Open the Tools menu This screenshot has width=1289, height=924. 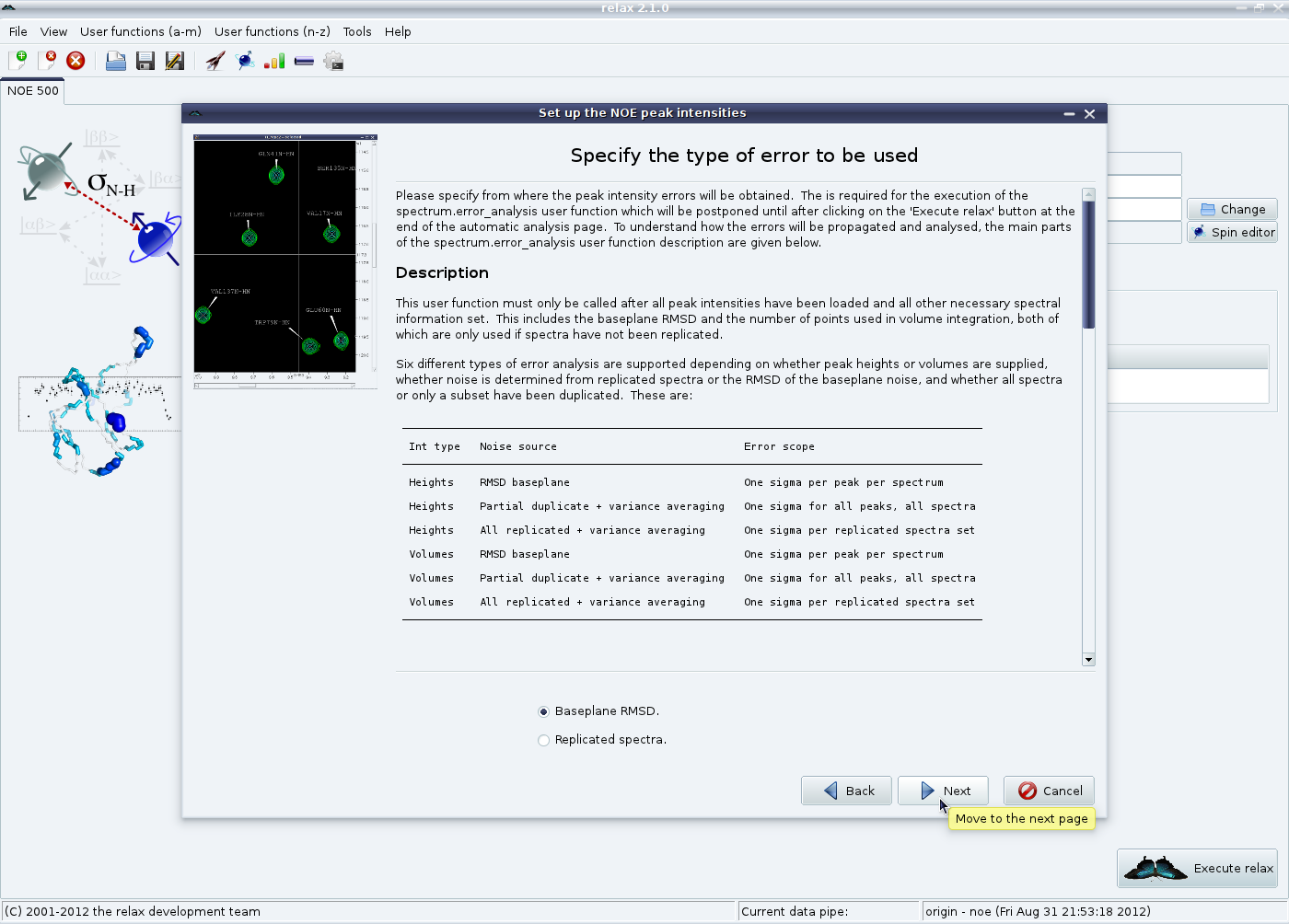[357, 31]
